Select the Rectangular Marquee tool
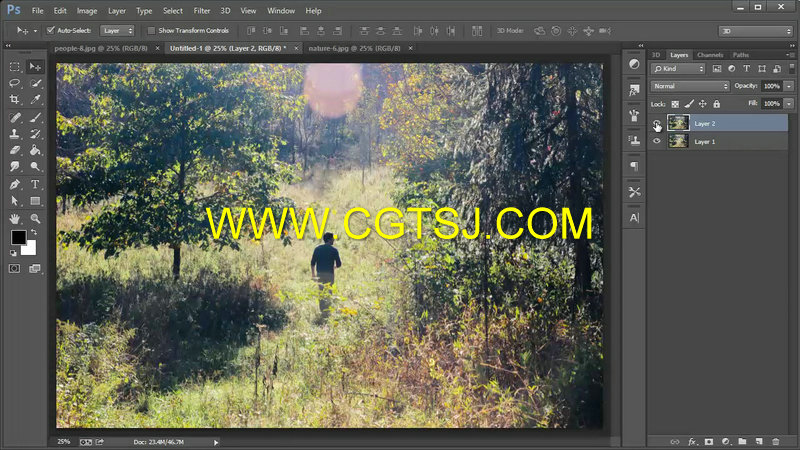 coord(14,67)
